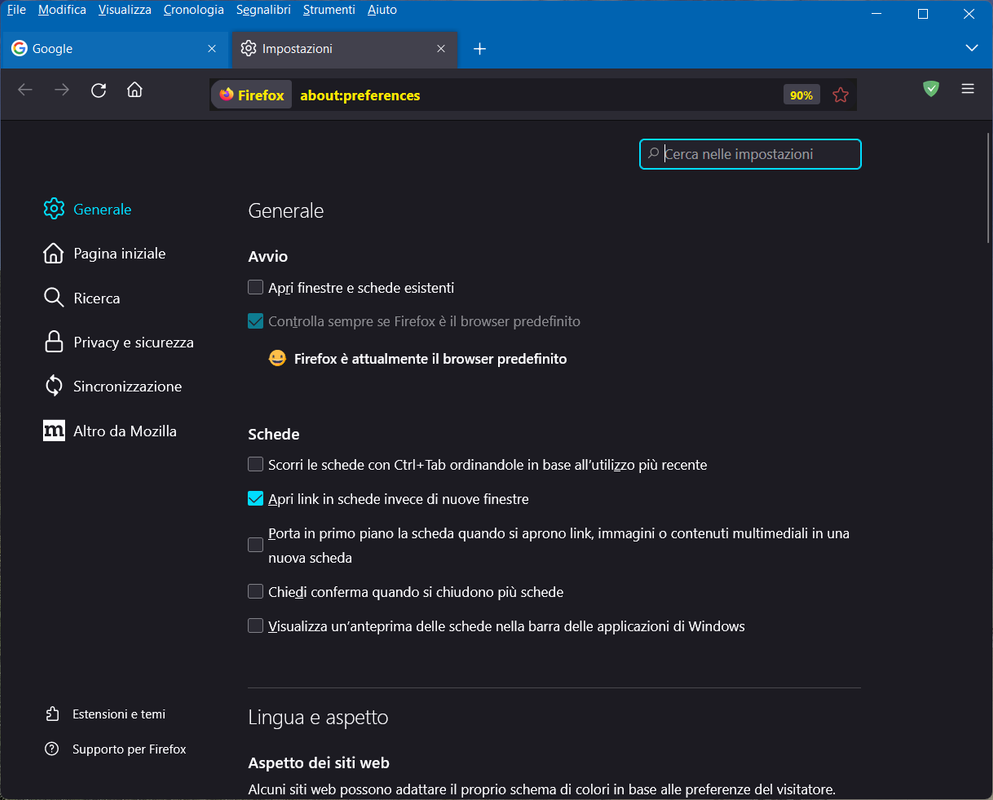
Task: Open the Aiuto menu
Action: 382,10
